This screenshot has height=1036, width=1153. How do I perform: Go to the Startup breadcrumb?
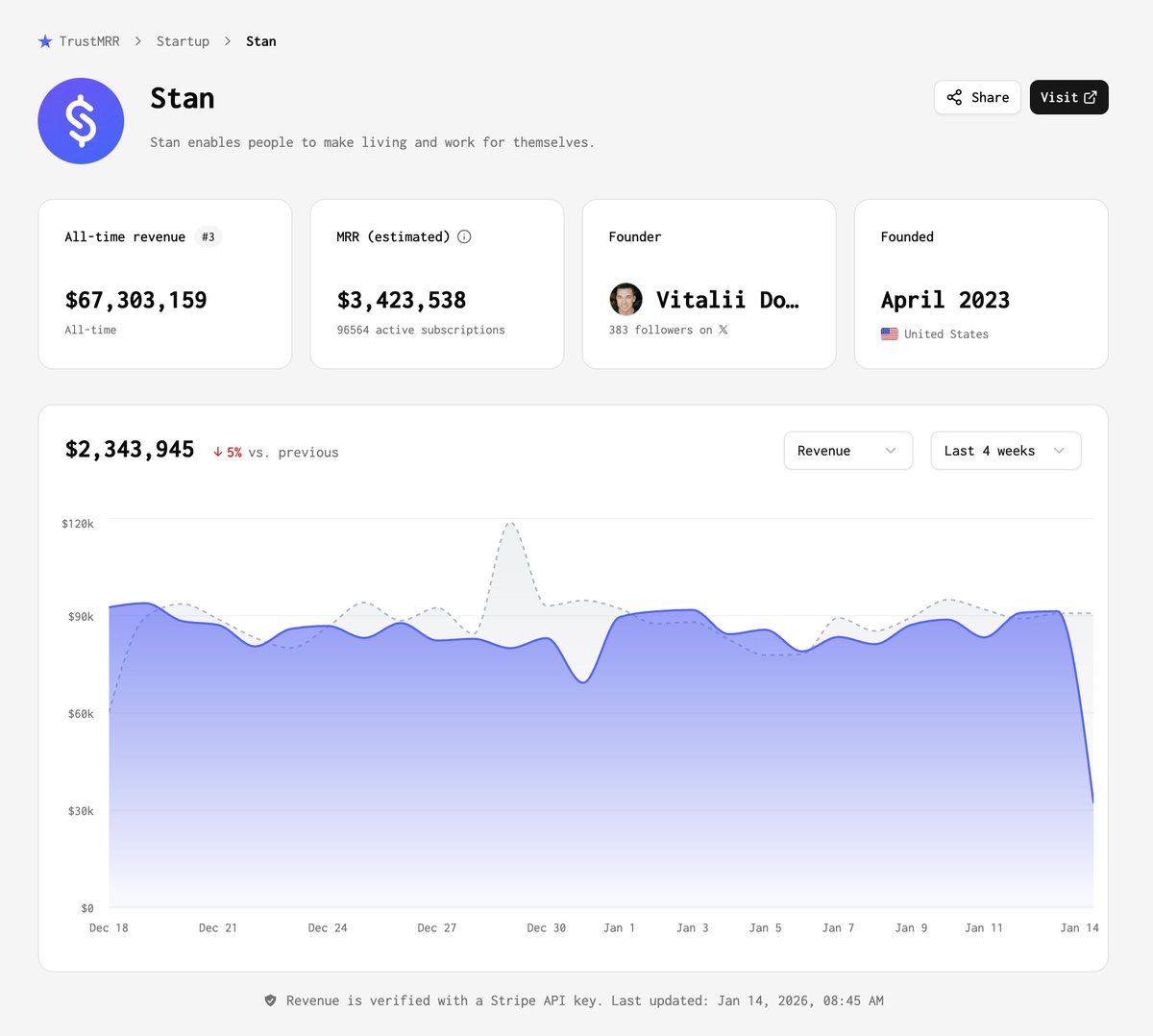(183, 41)
